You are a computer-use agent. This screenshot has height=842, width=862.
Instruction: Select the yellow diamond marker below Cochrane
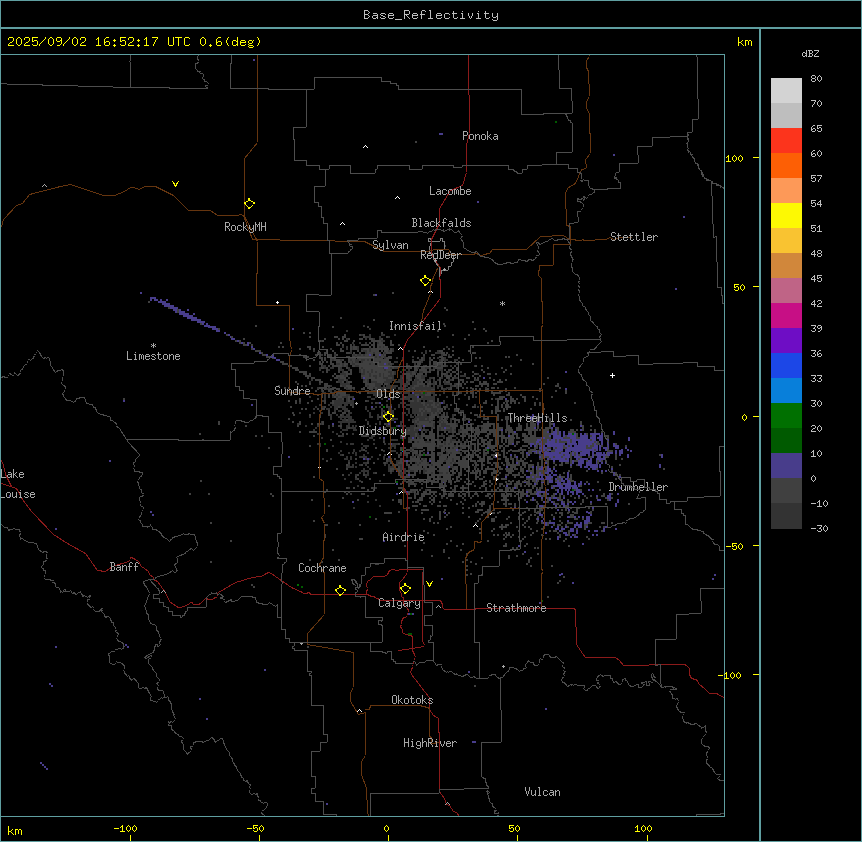pyautogui.click(x=340, y=590)
